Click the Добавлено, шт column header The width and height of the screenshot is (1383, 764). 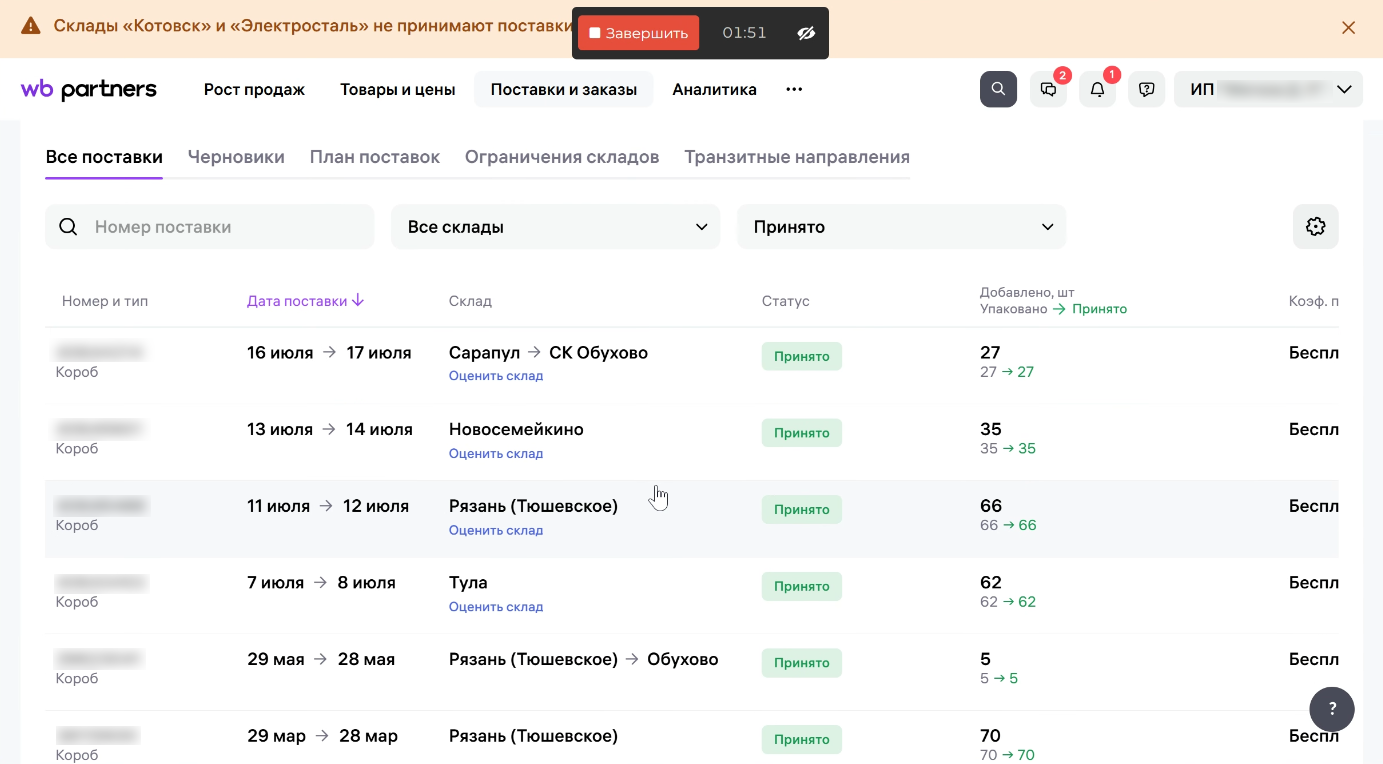(1029, 293)
